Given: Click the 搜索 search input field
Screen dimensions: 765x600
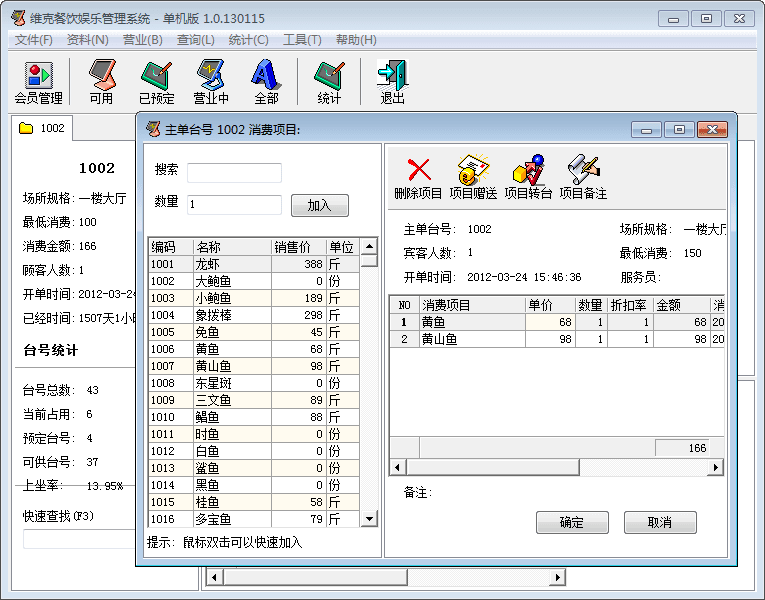Looking at the screenshot, I should [x=234, y=172].
